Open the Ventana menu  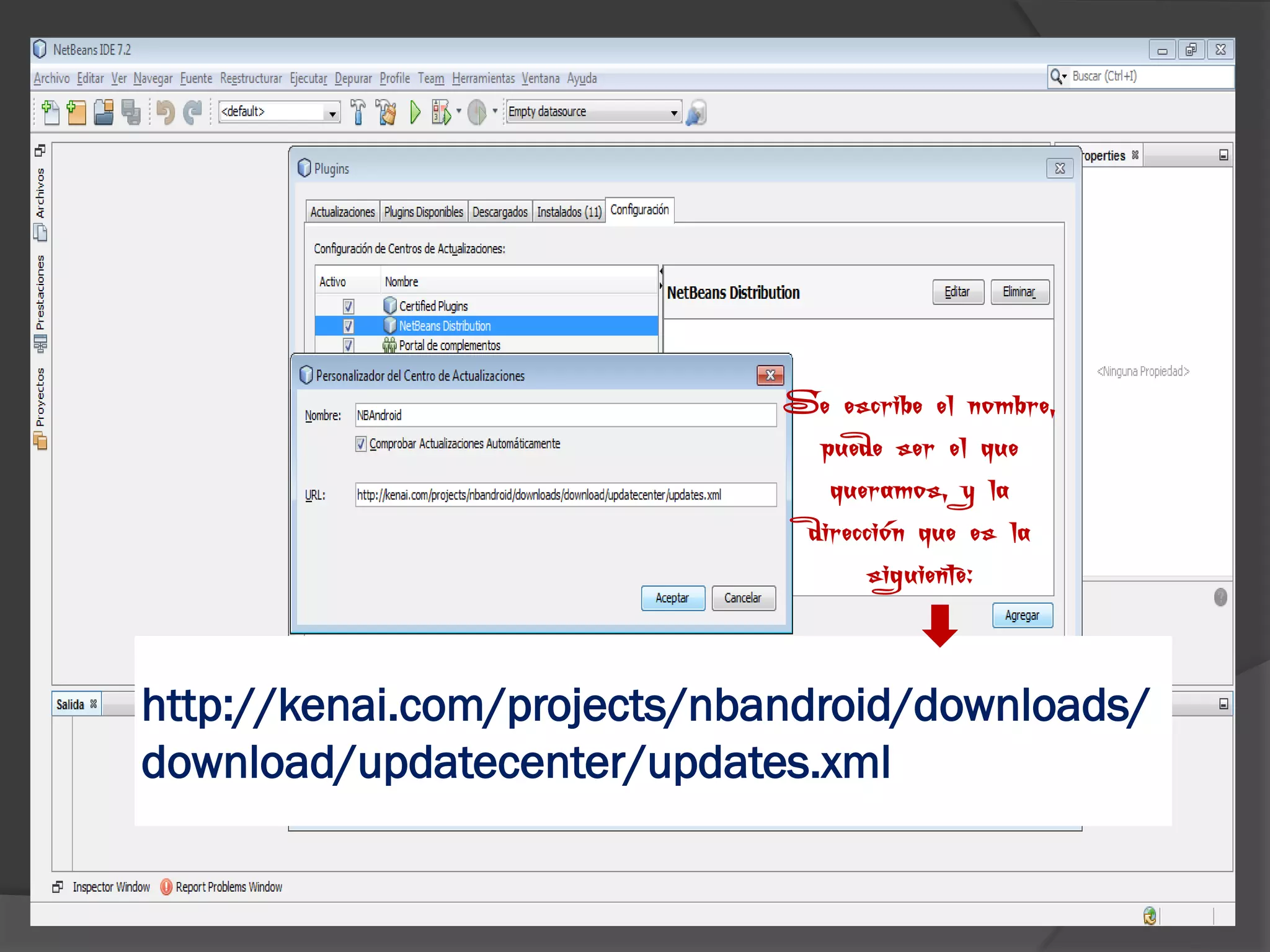[540, 78]
